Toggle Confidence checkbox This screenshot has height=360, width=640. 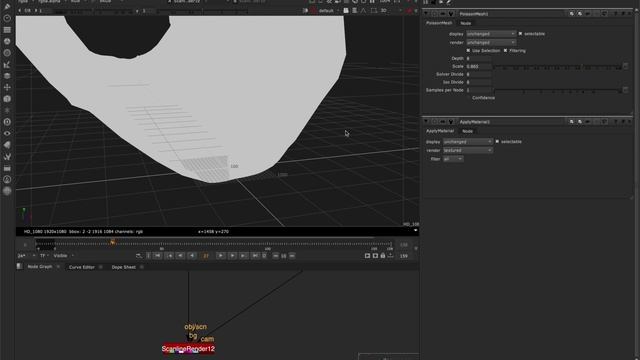coord(468,98)
